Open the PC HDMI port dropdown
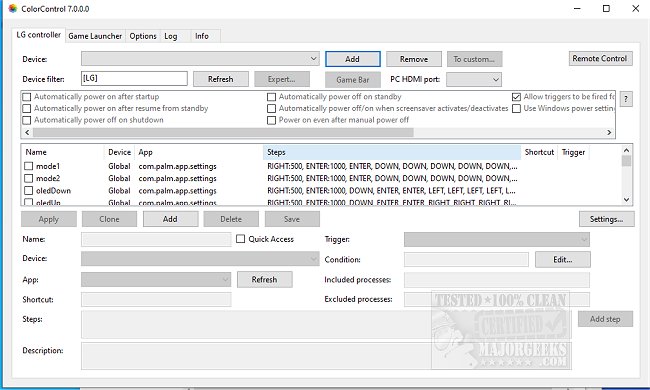Viewport: 650px width, 390px height. click(x=474, y=79)
